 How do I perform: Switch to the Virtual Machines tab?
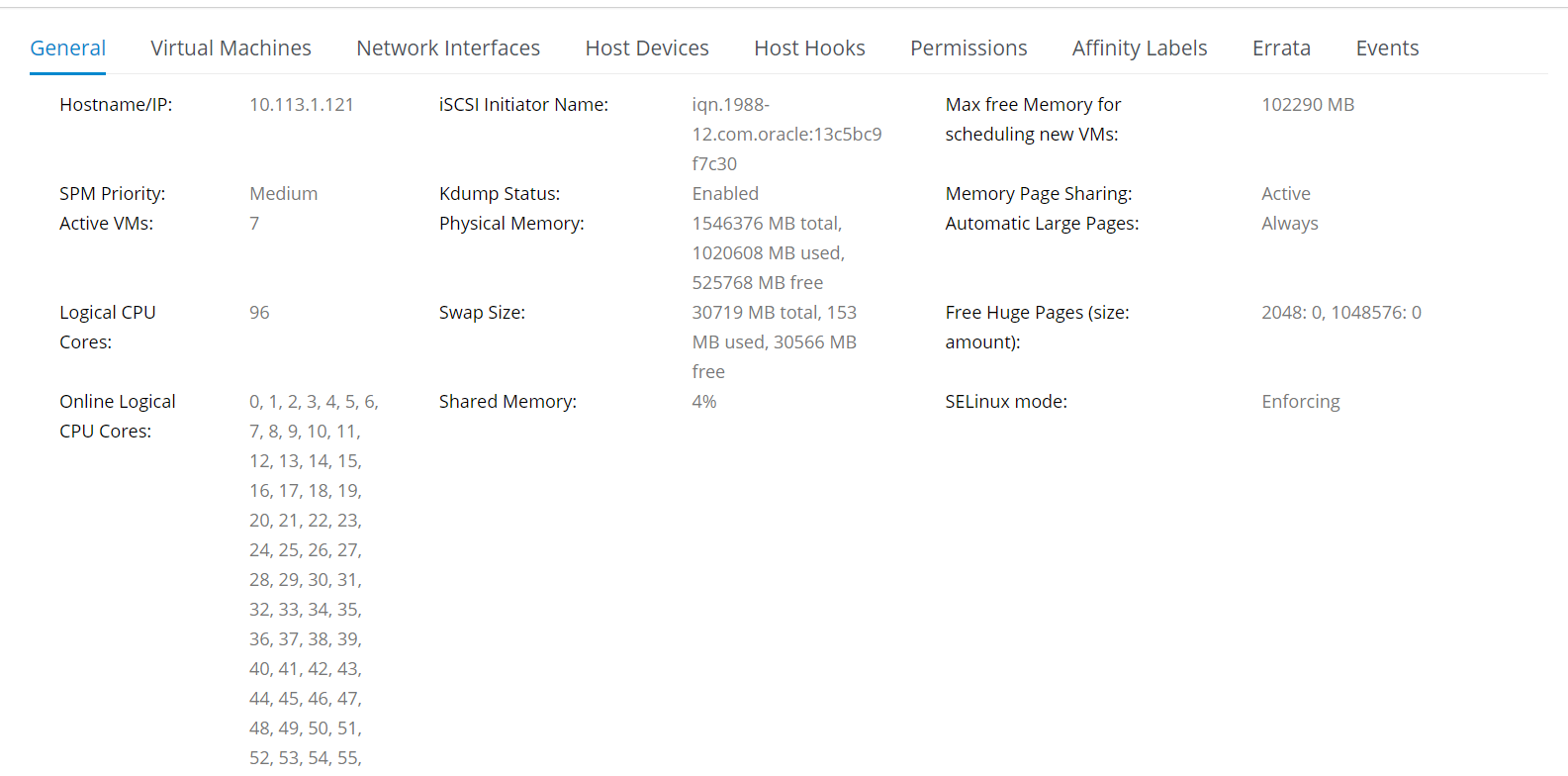231,48
